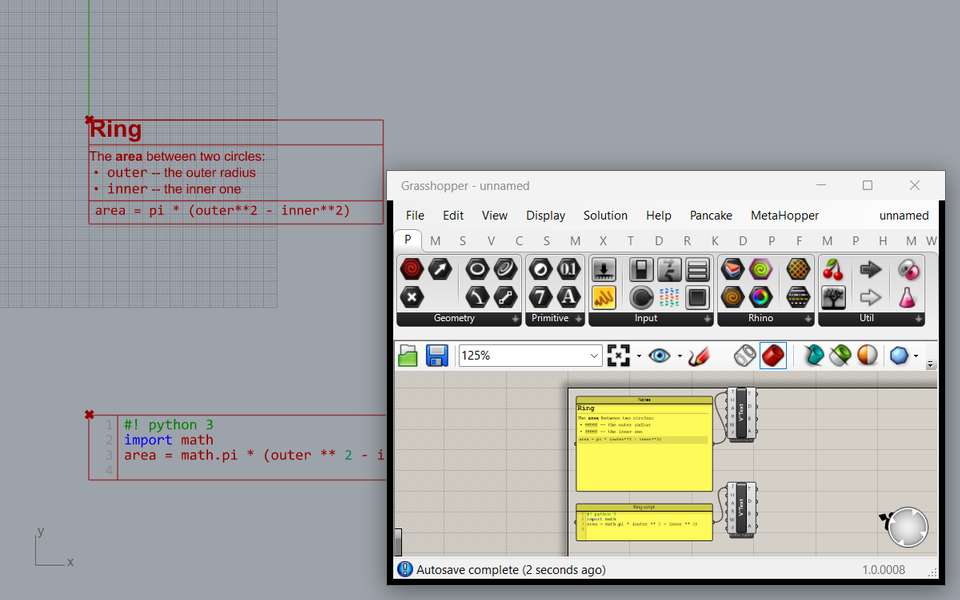The image size is (960, 600).
Task: Select the pink flask Util icon
Action: pos(907,298)
